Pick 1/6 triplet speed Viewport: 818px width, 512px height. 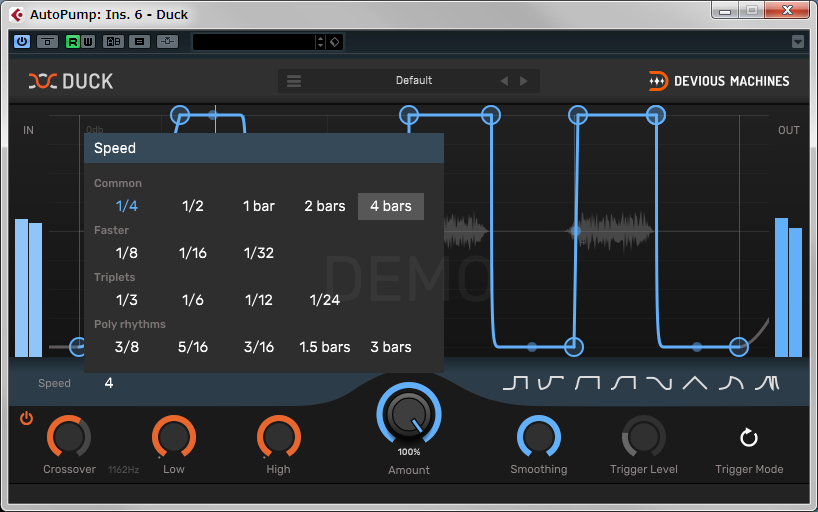pos(193,300)
